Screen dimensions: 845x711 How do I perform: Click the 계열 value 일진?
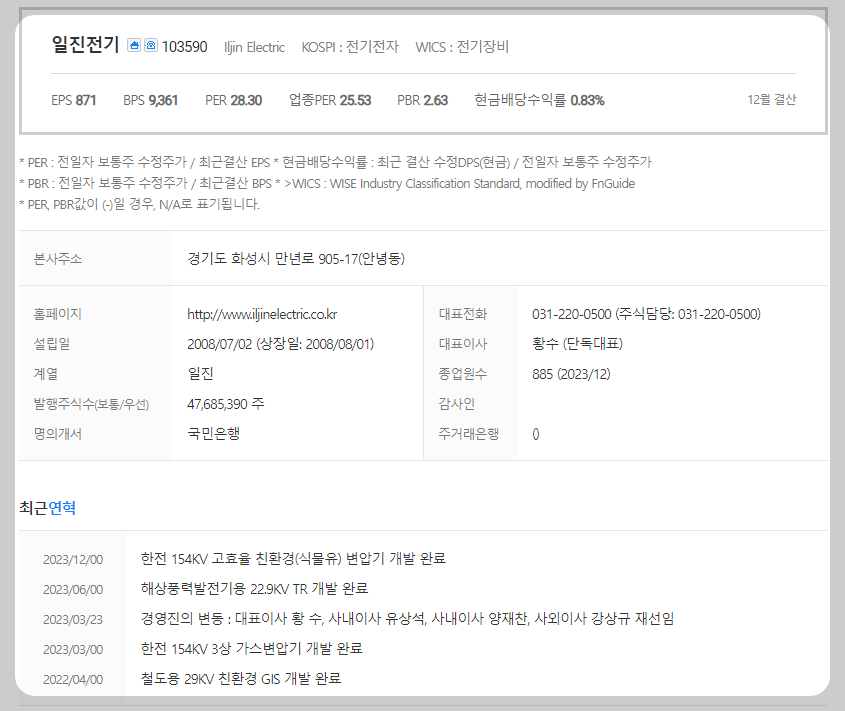[x=200, y=374]
